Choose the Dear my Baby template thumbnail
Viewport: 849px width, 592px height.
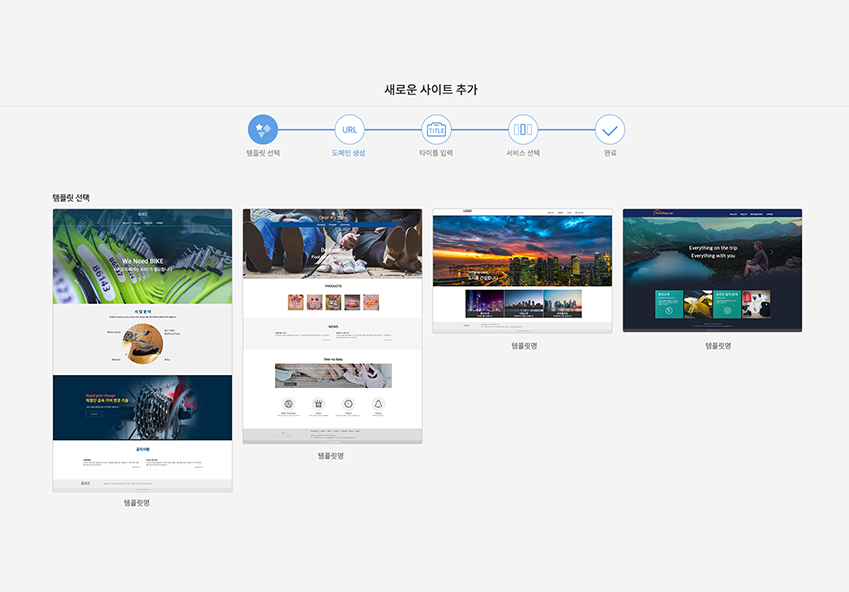click(332, 326)
